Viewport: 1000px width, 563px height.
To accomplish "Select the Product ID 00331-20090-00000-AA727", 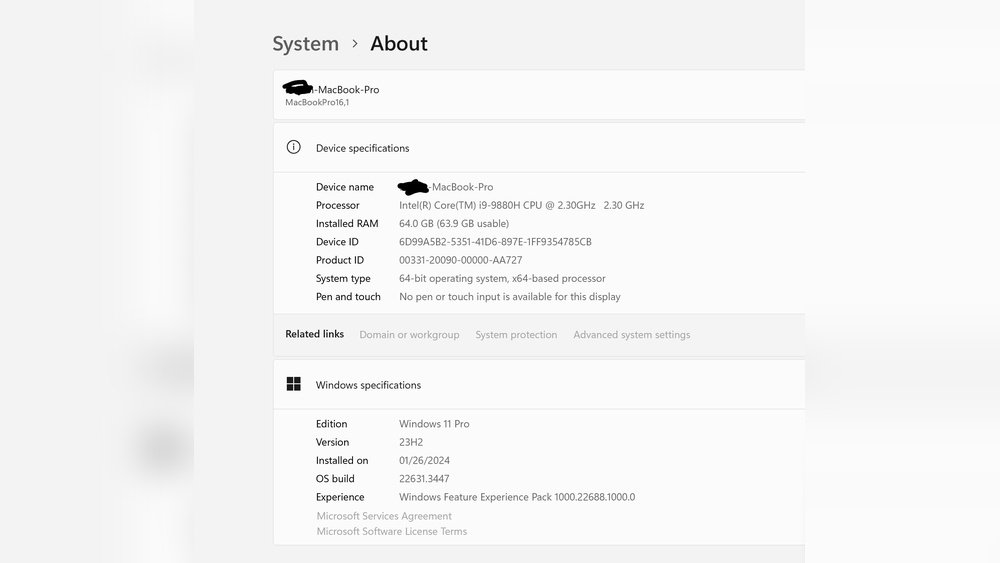I will pos(460,260).
